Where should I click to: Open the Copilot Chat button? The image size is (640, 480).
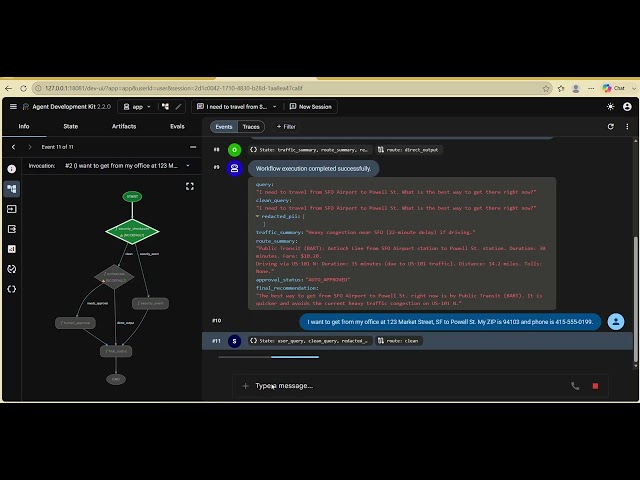613,88
